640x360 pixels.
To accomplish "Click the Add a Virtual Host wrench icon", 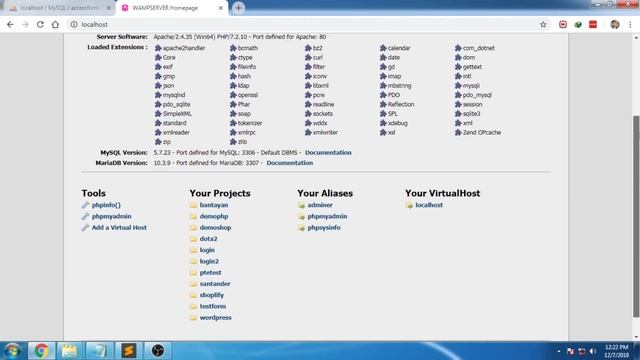I will 85,227.
